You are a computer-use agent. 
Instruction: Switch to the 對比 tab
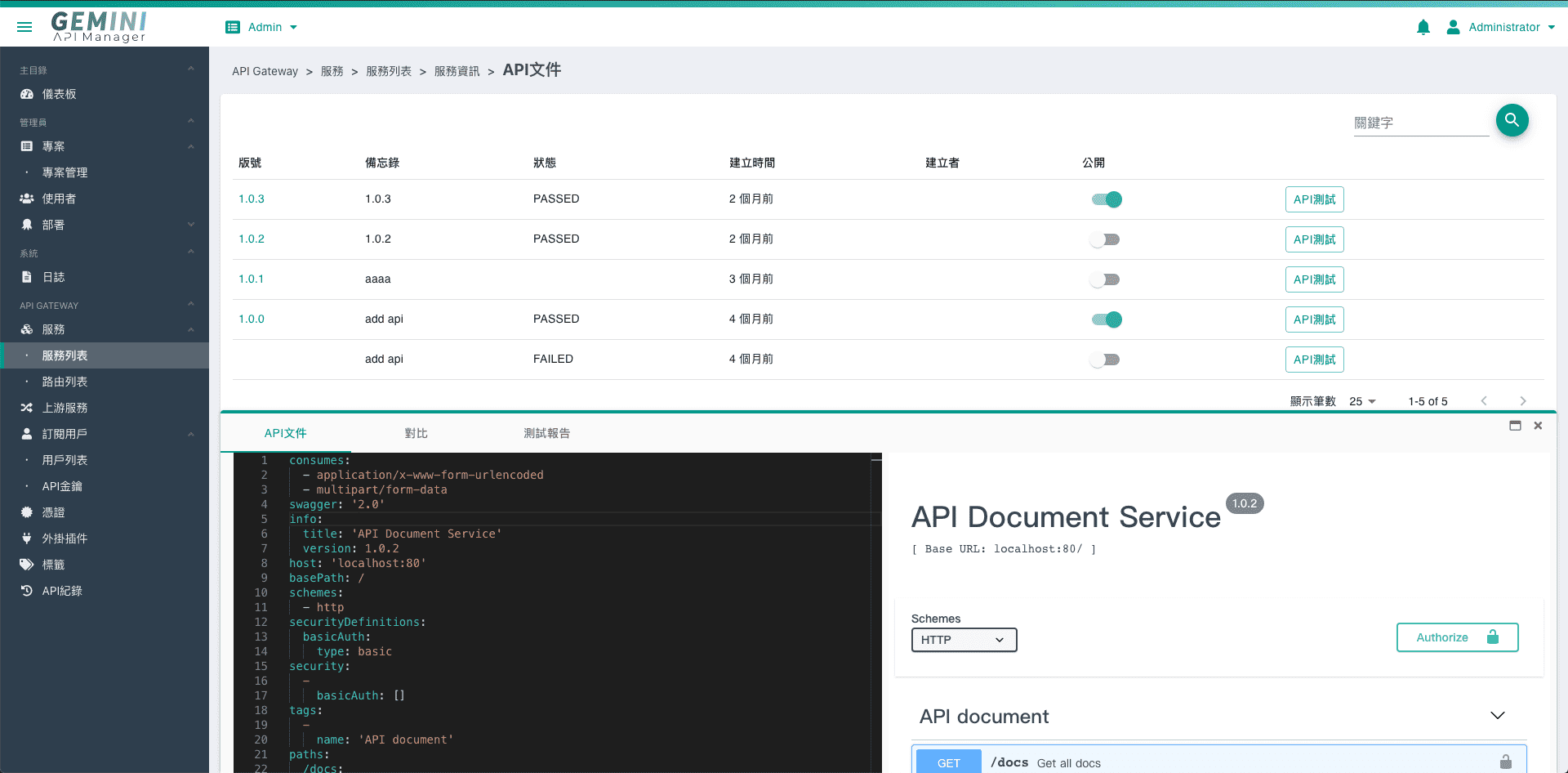point(416,433)
